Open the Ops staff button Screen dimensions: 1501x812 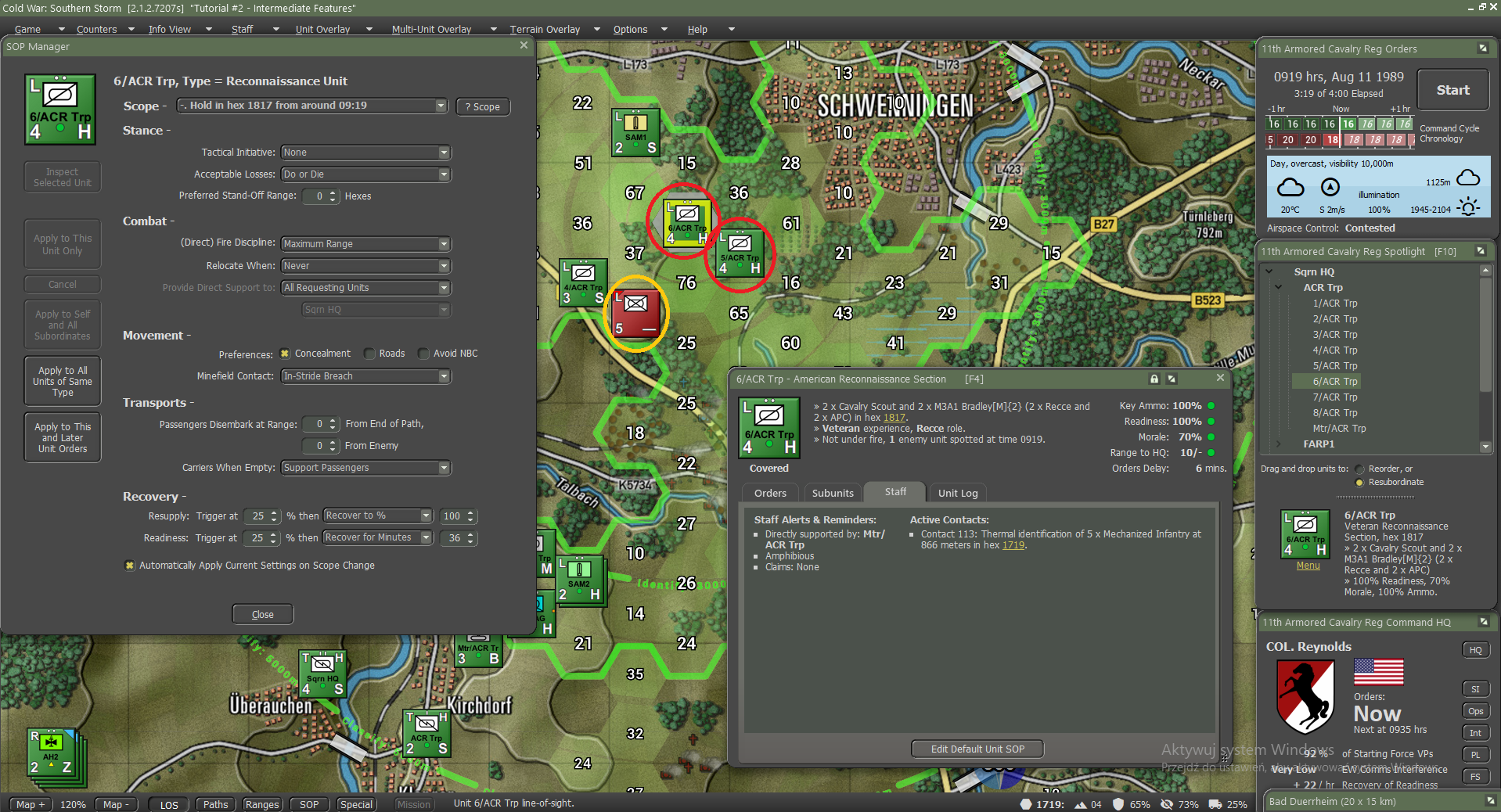[1475, 711]
